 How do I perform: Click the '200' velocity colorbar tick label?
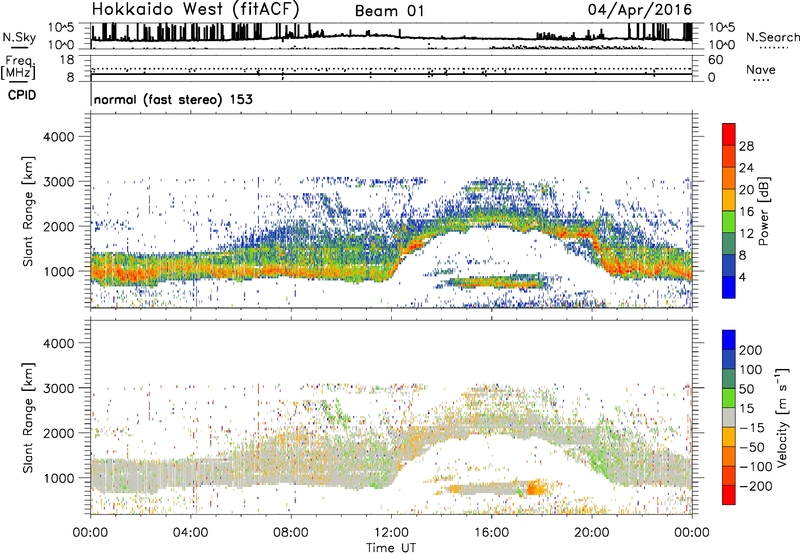751,350
